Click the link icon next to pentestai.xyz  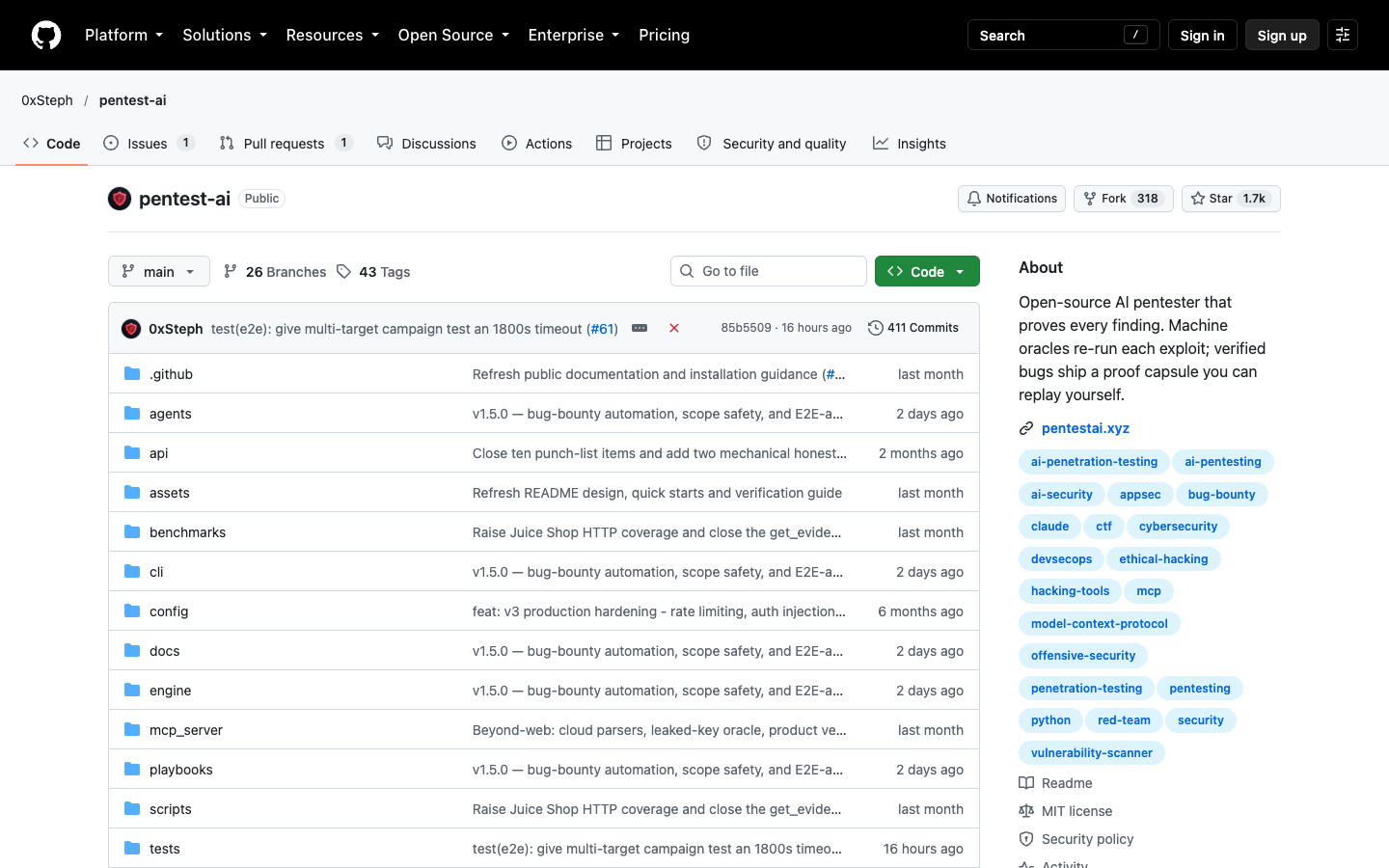click(x=1026, y=428)
